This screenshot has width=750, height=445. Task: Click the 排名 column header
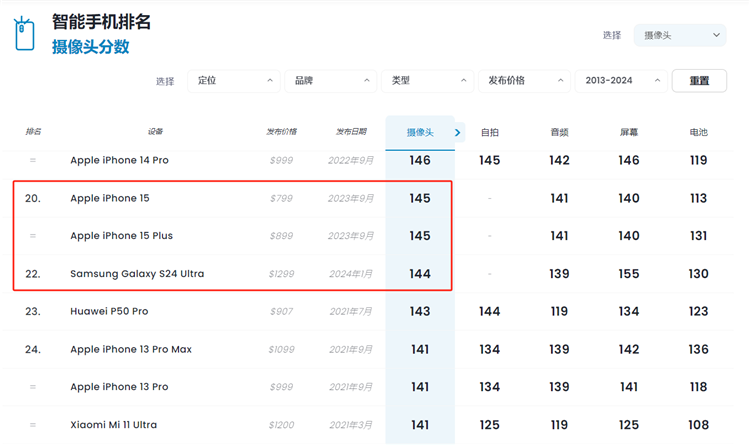click(x=33, y=132)
